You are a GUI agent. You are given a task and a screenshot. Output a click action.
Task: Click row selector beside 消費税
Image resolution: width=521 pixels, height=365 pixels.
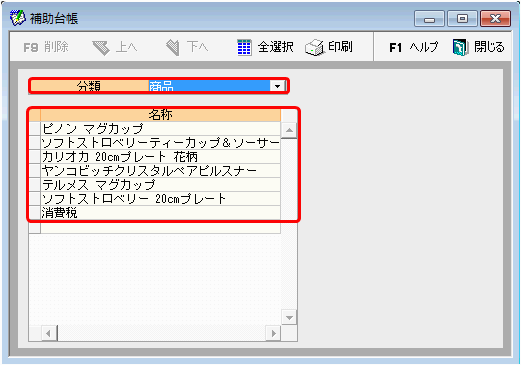[x=35, y=213]
